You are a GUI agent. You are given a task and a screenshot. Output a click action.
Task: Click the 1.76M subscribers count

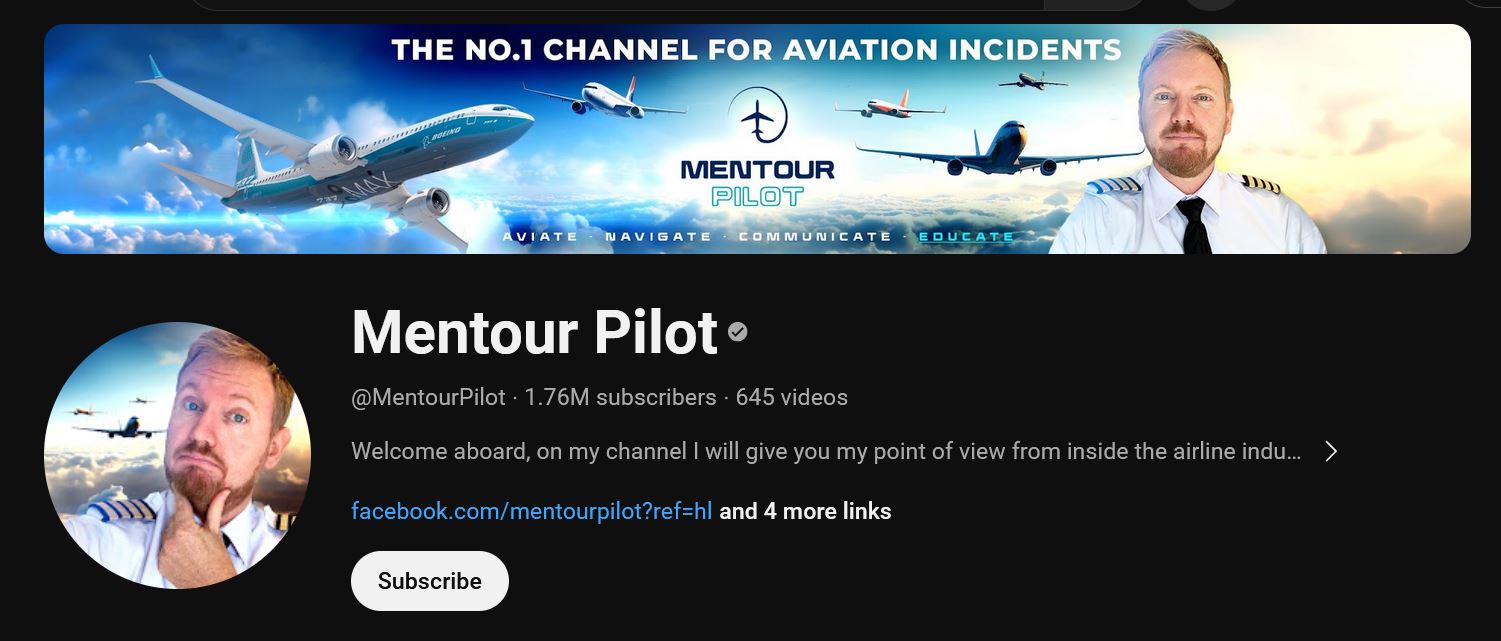[x=620, y=397]
